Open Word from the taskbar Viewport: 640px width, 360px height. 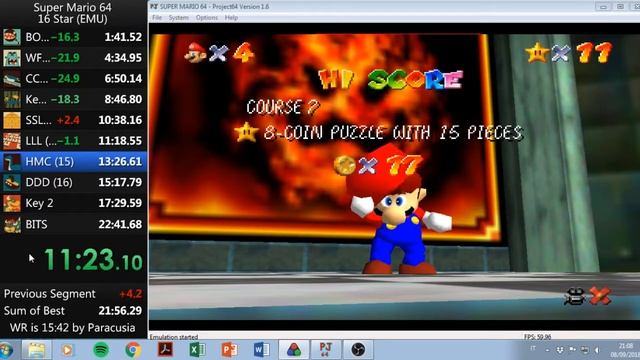(261, 350)
